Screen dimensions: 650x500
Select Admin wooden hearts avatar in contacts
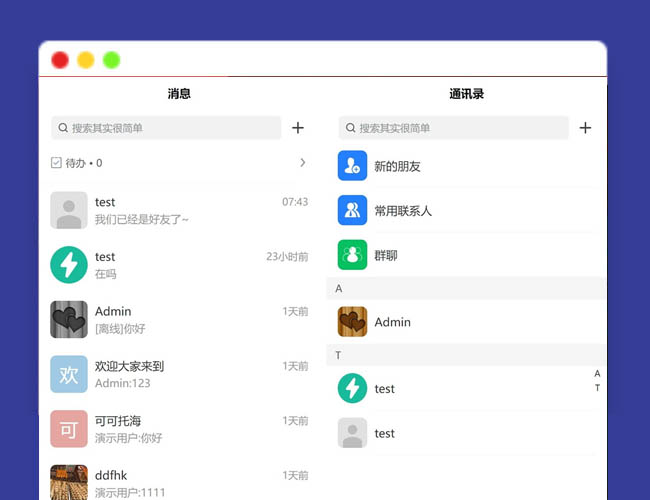(352, 322)
